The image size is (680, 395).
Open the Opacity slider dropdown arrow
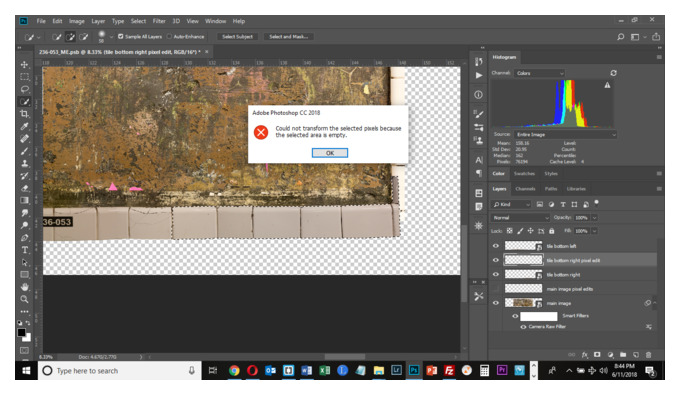pyautogui.click(x=595, y=218)
